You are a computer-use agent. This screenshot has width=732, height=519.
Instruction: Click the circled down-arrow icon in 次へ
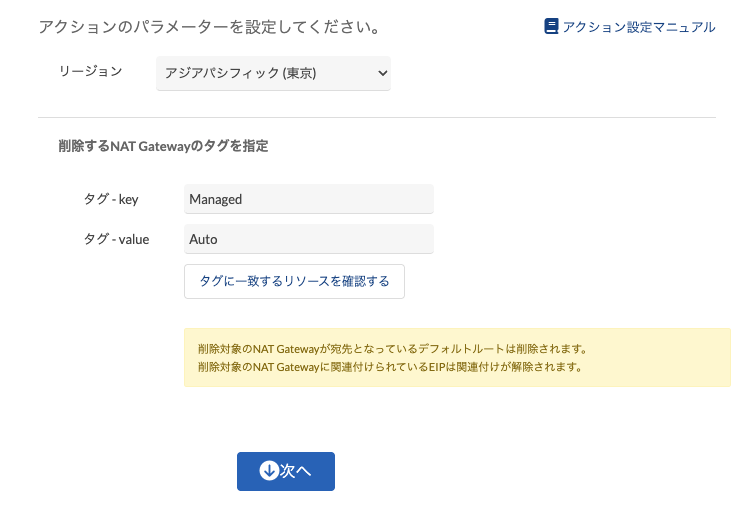point(269,470)
